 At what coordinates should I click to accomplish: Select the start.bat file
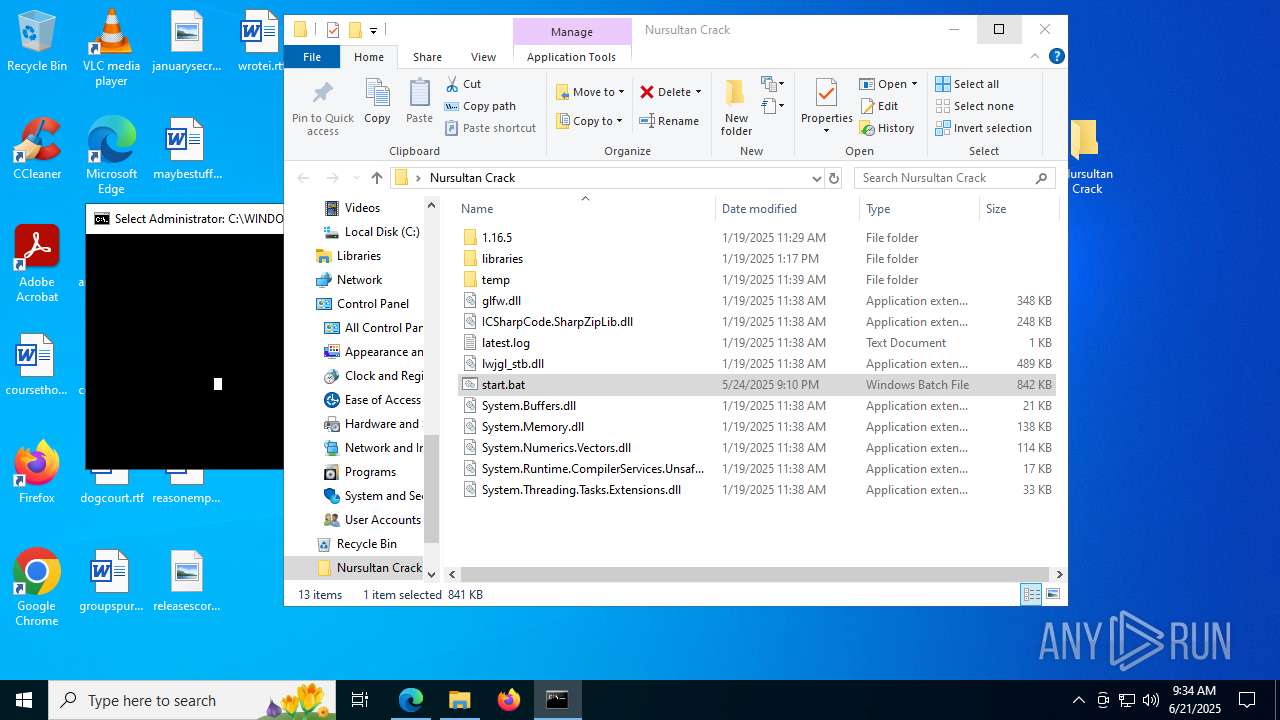click(757, 385)
